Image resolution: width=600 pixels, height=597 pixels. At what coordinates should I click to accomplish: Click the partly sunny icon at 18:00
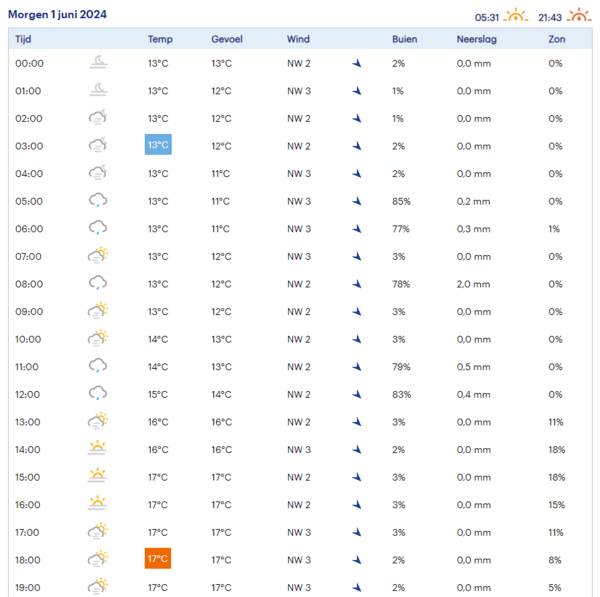(x=98, y=559)
